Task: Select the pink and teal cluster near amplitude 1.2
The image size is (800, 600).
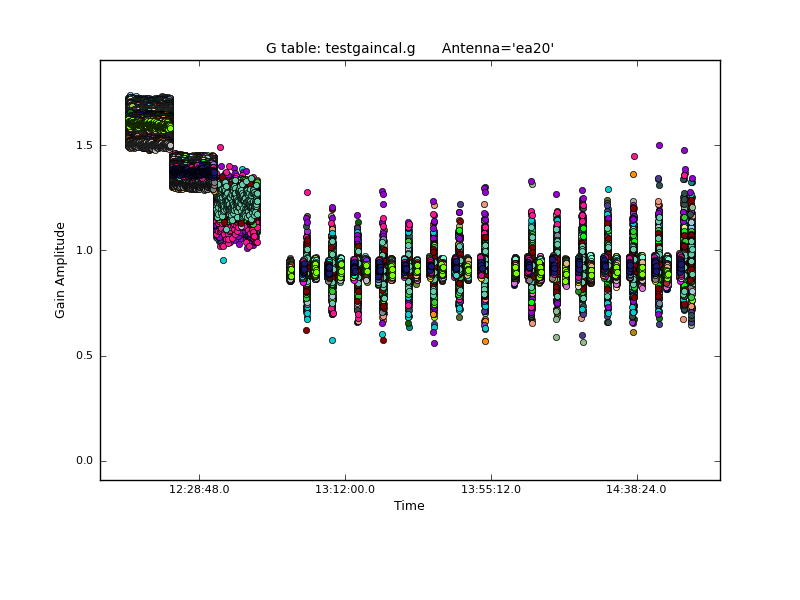Action: click(237, 210)
